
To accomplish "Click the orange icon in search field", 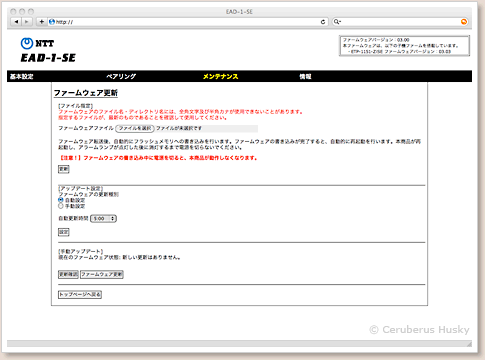I will [464, 22].
